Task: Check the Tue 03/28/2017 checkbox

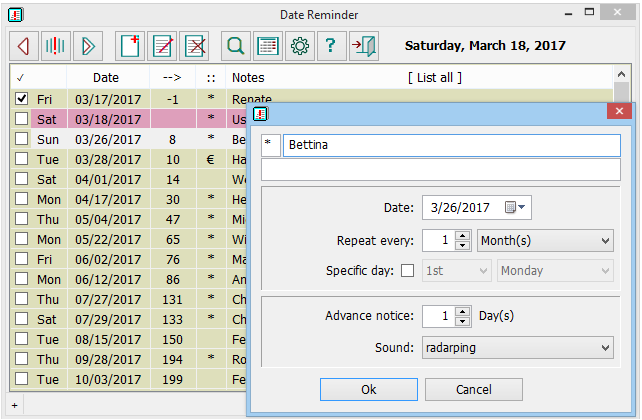Action: coord(21,158)
